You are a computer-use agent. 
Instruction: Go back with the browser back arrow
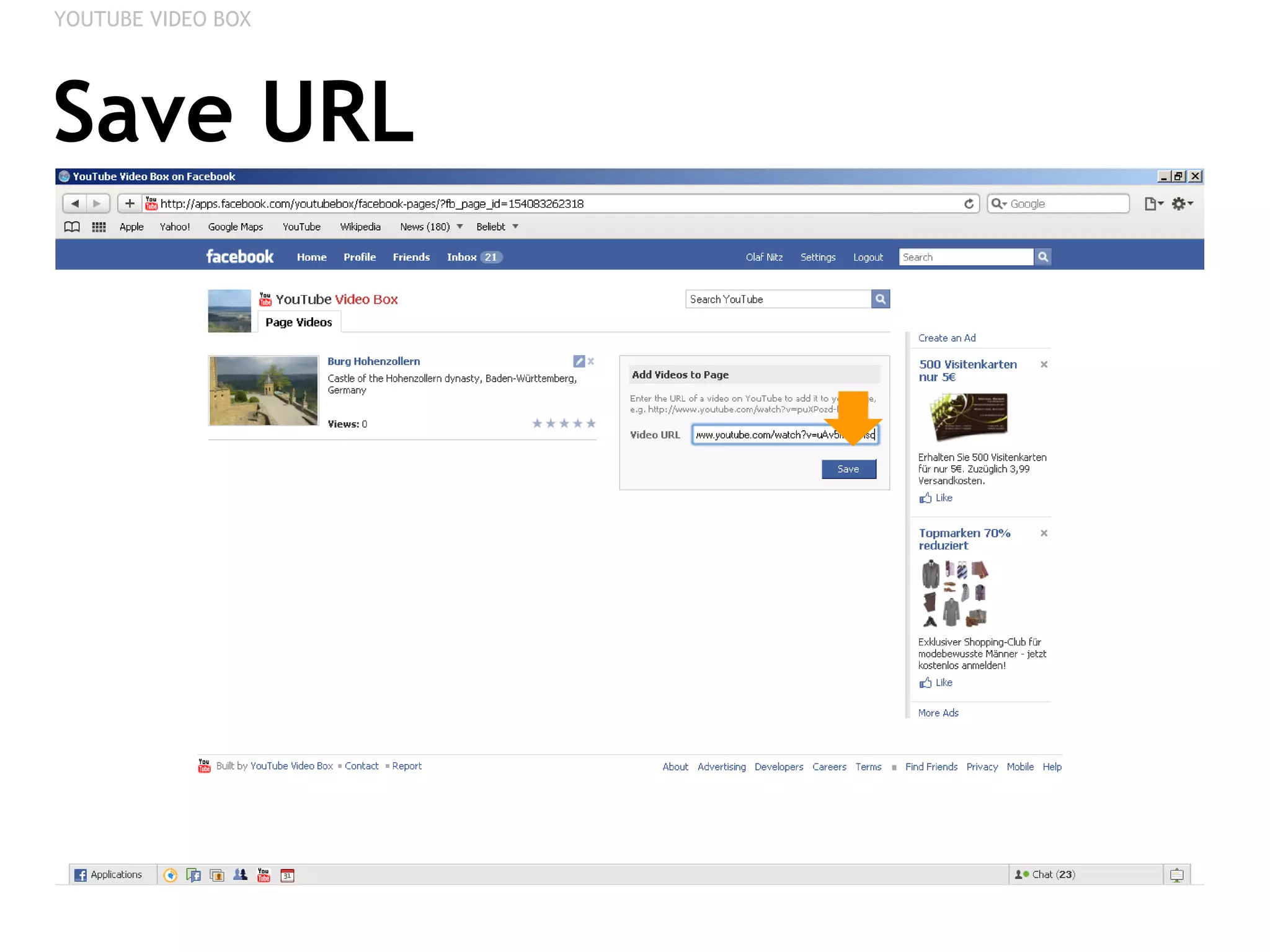click(x=75, y=203)
